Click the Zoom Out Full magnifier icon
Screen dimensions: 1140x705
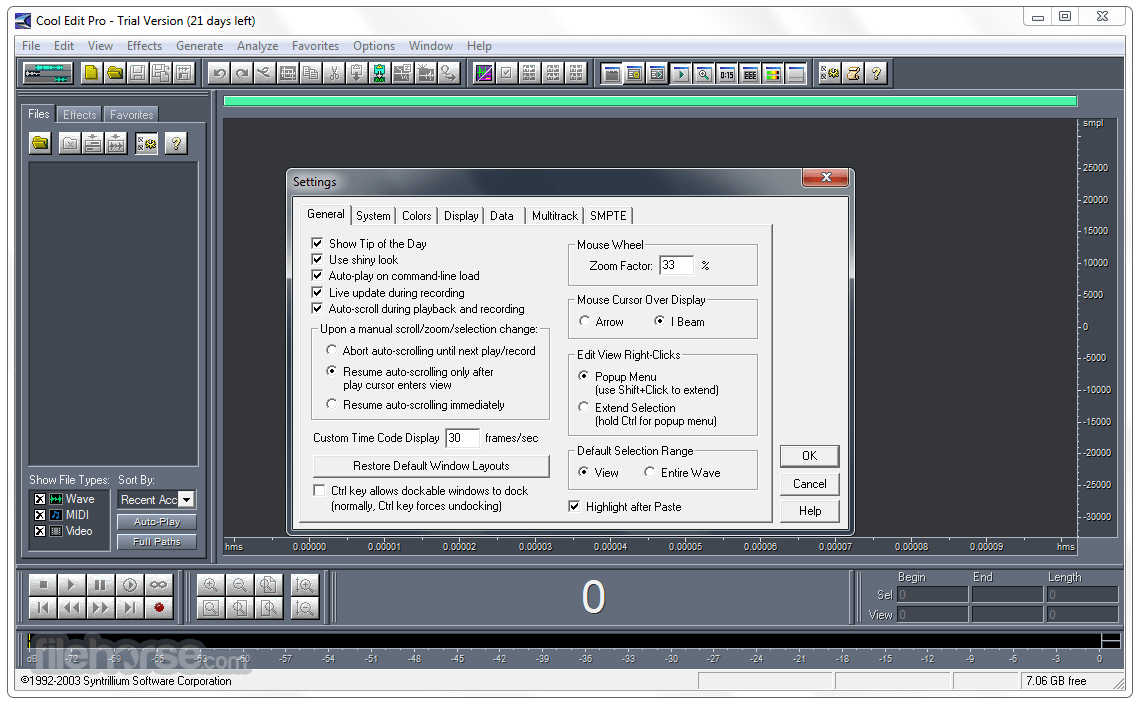pyautogui.click(x=268, y=585)
